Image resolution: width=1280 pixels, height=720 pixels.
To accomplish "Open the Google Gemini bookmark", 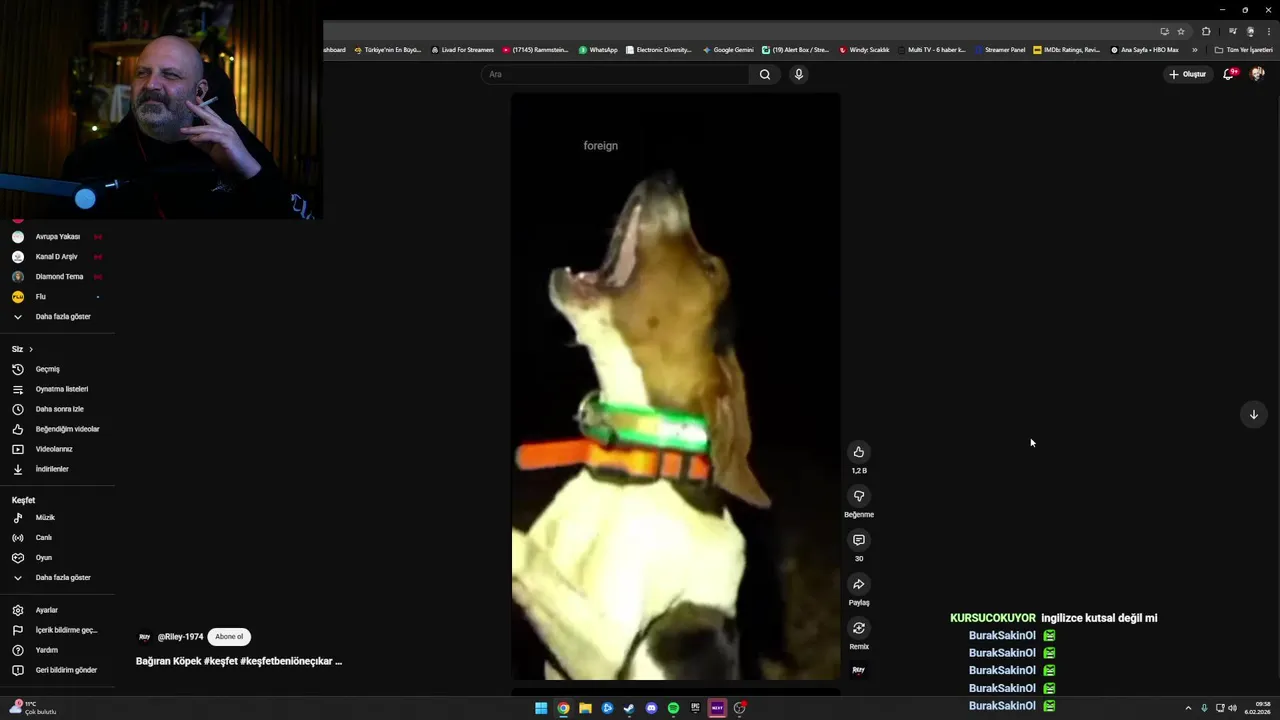I will pyautogui.click(x=728, y=50).
